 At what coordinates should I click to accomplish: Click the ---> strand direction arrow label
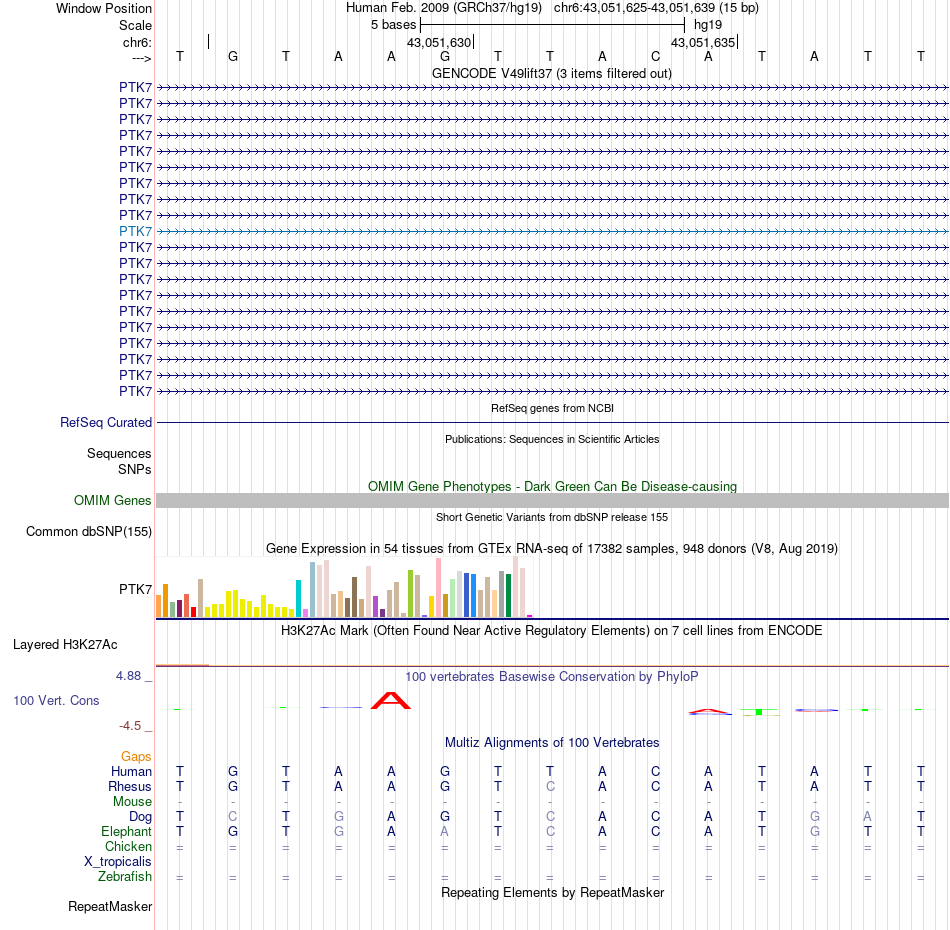142,58
